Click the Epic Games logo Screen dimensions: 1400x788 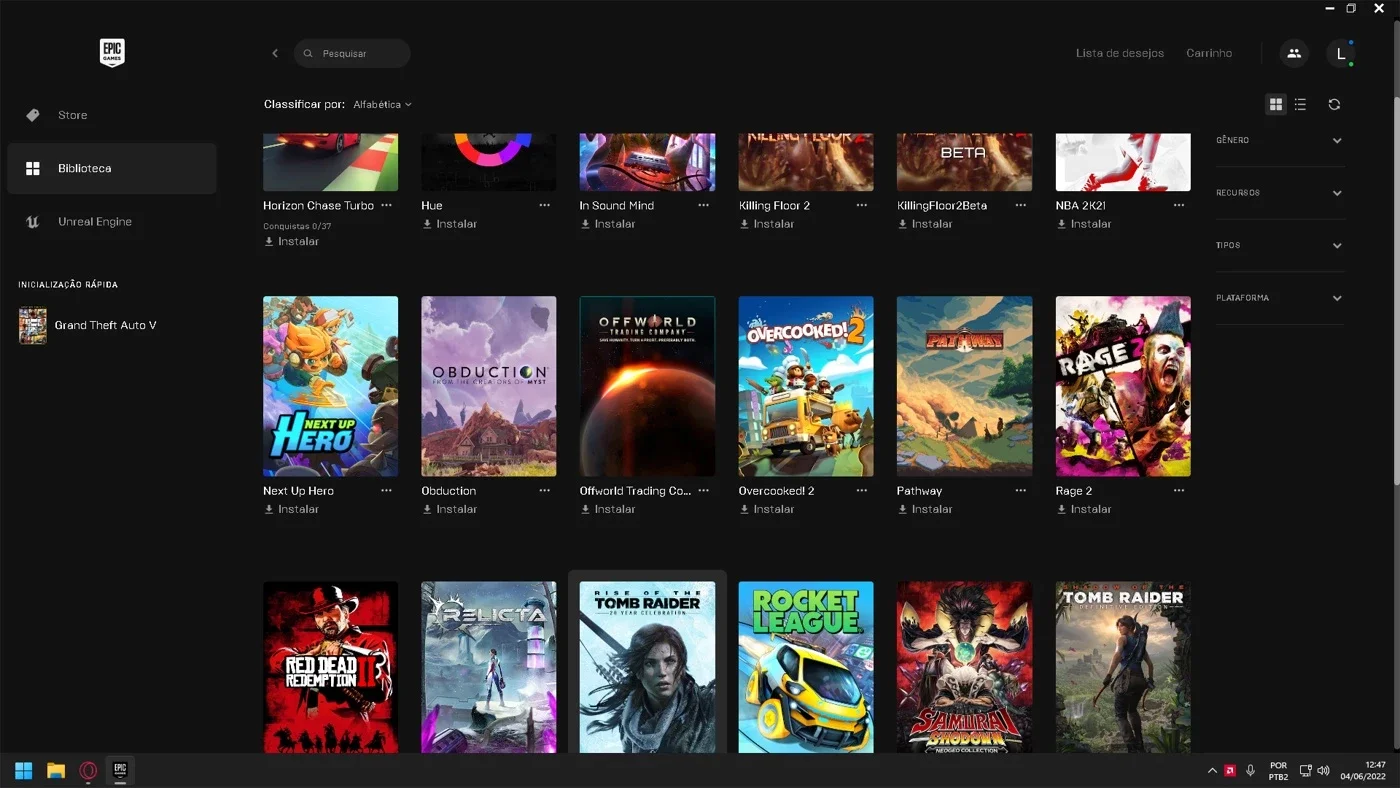pyautogui.click(x=112, y=53)
